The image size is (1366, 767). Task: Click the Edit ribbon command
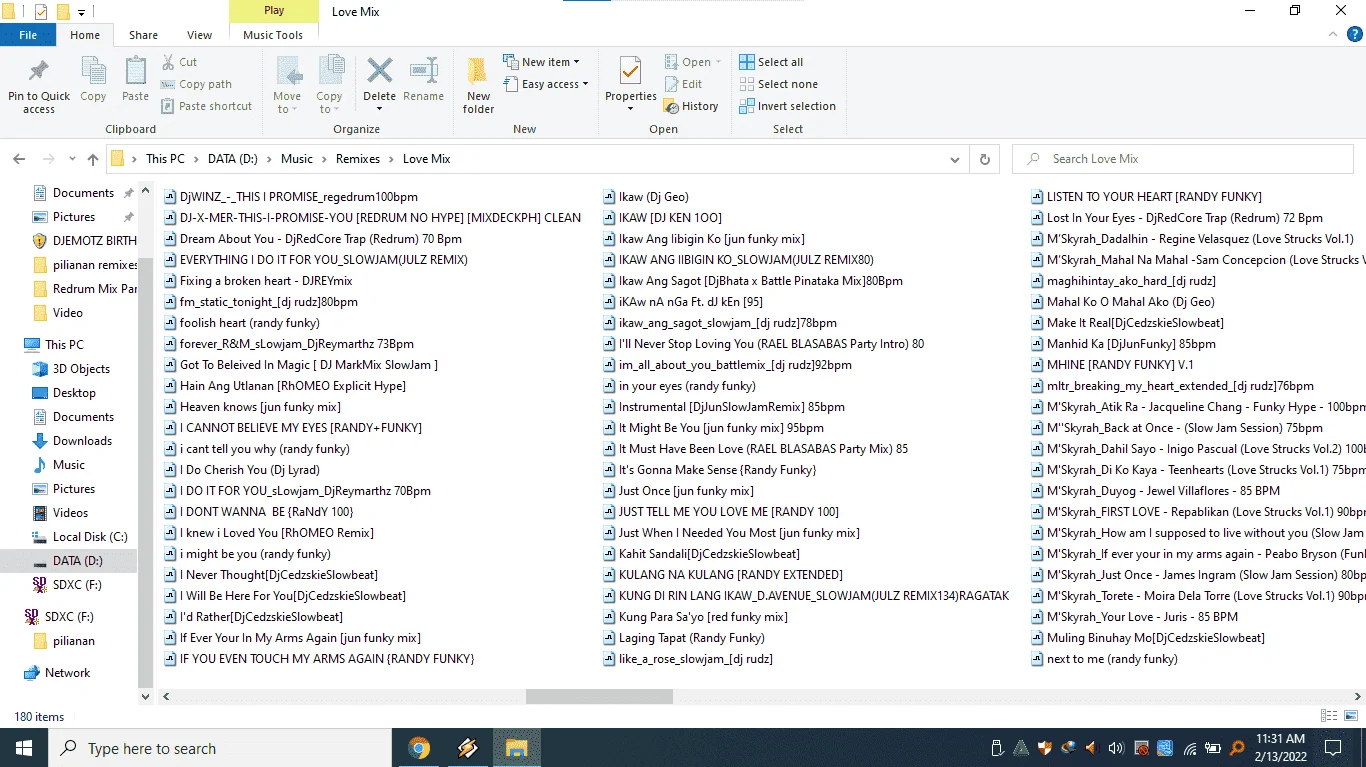[682, 84]
